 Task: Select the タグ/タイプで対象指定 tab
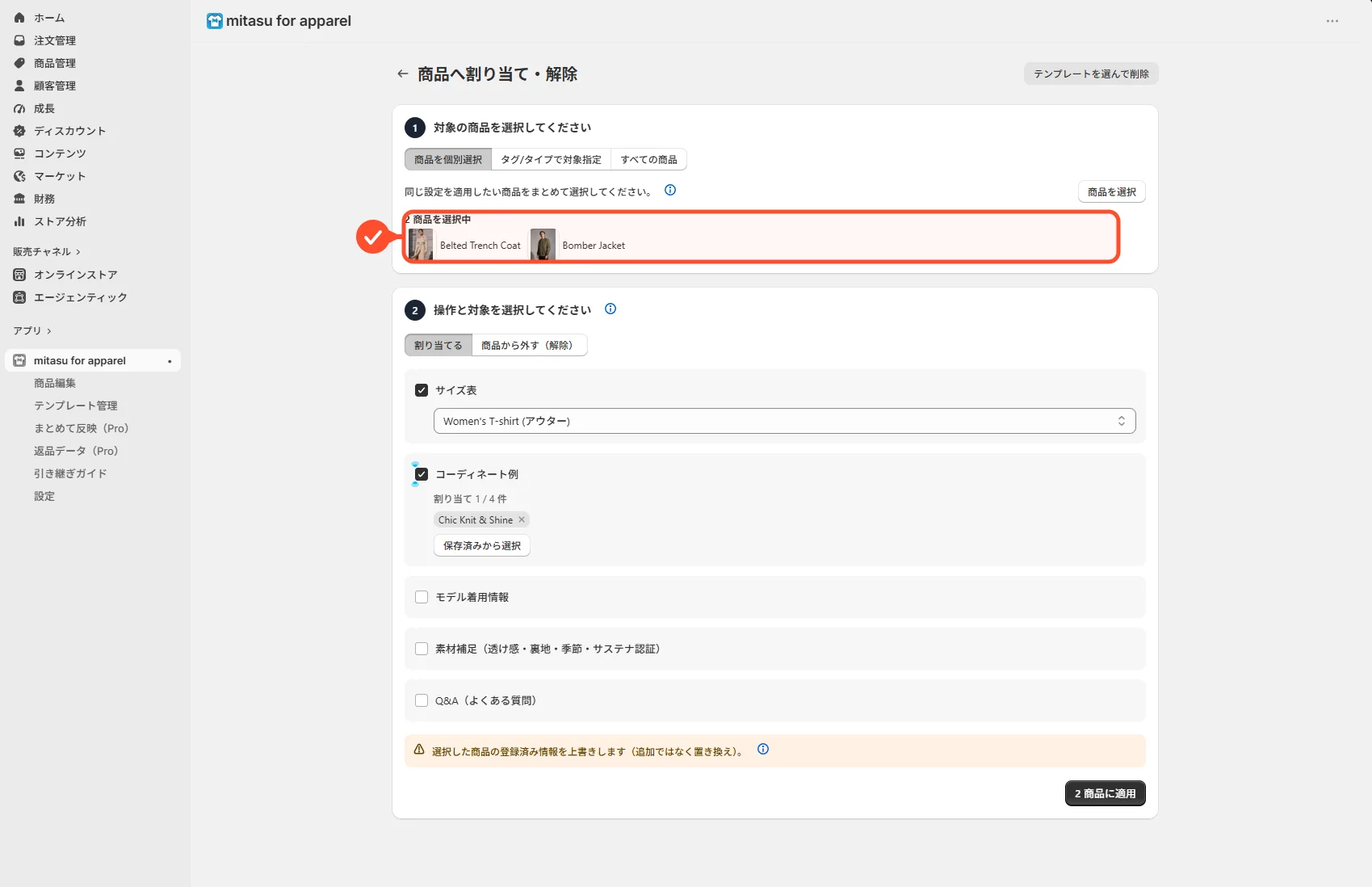(x=551, y=160)
